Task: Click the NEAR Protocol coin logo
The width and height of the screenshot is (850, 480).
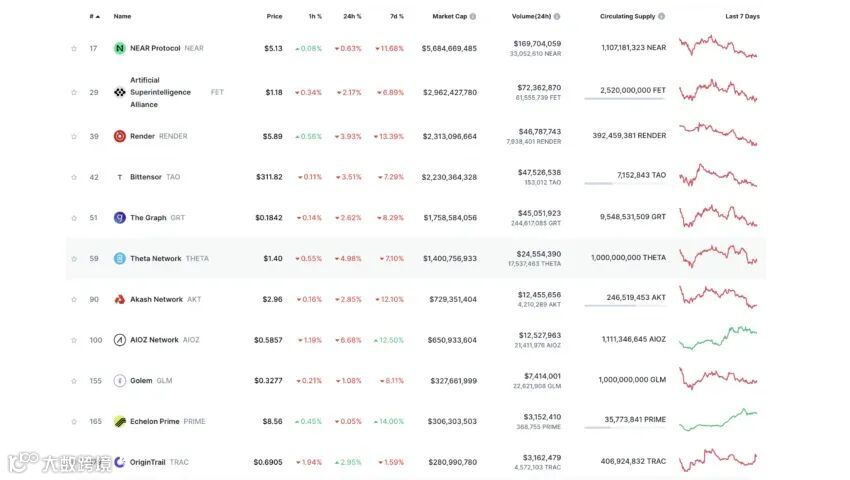Action: 120,48
